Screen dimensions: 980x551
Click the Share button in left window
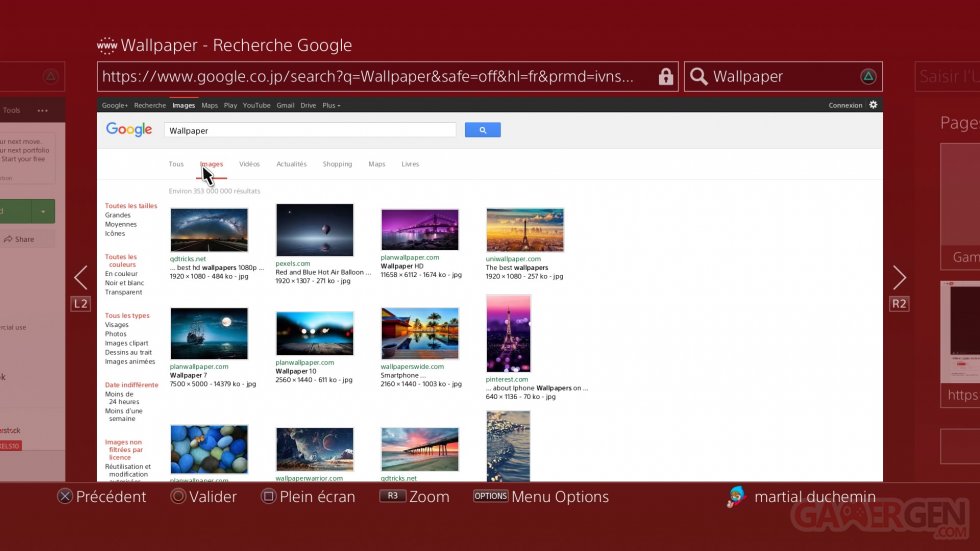click(x=20, y=239)
